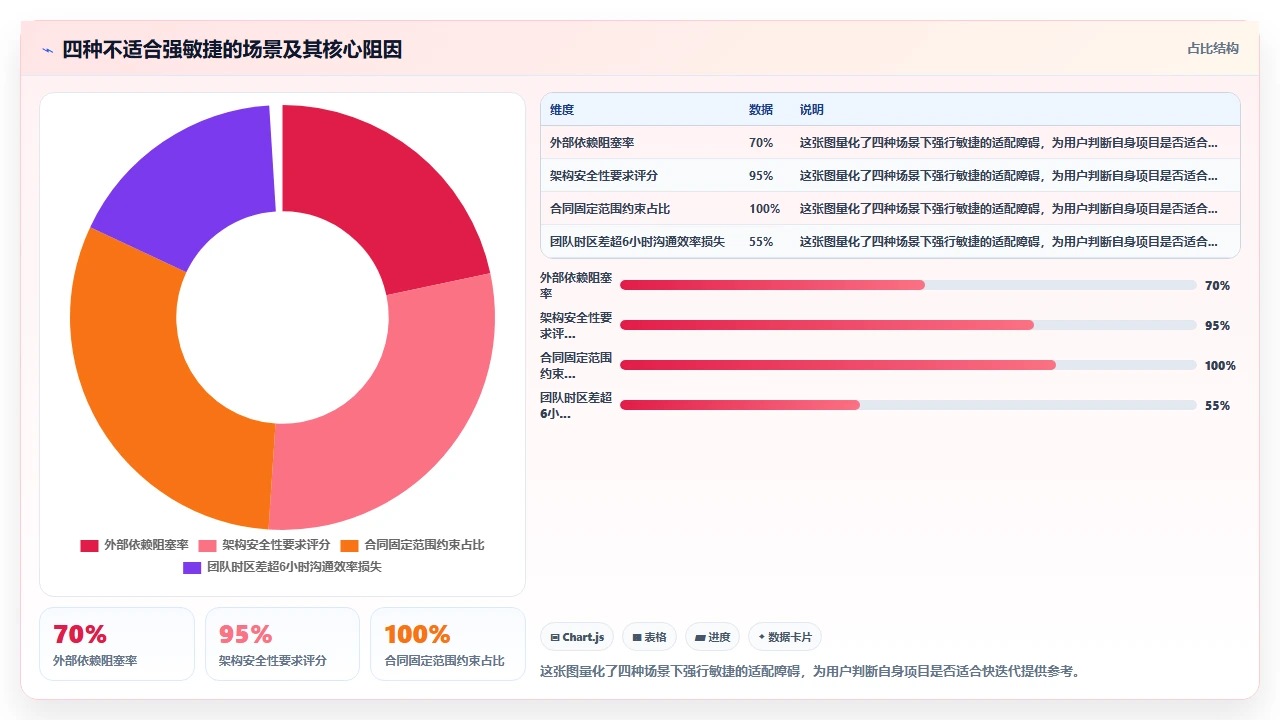The height and width of the screenshot is (720, 1280).
Task: Click the 70% value in the table
Action: click(761, 143)
